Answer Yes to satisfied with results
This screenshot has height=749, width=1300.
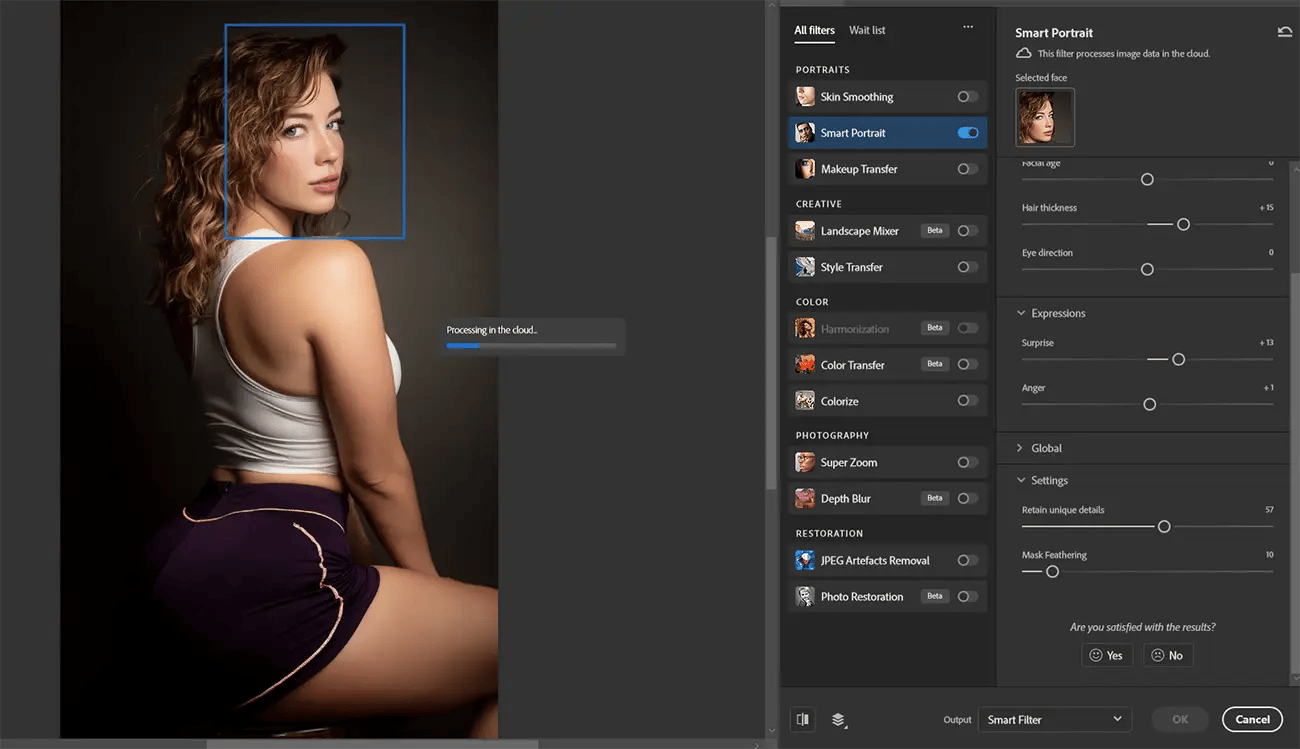(x=1106, y=655)
